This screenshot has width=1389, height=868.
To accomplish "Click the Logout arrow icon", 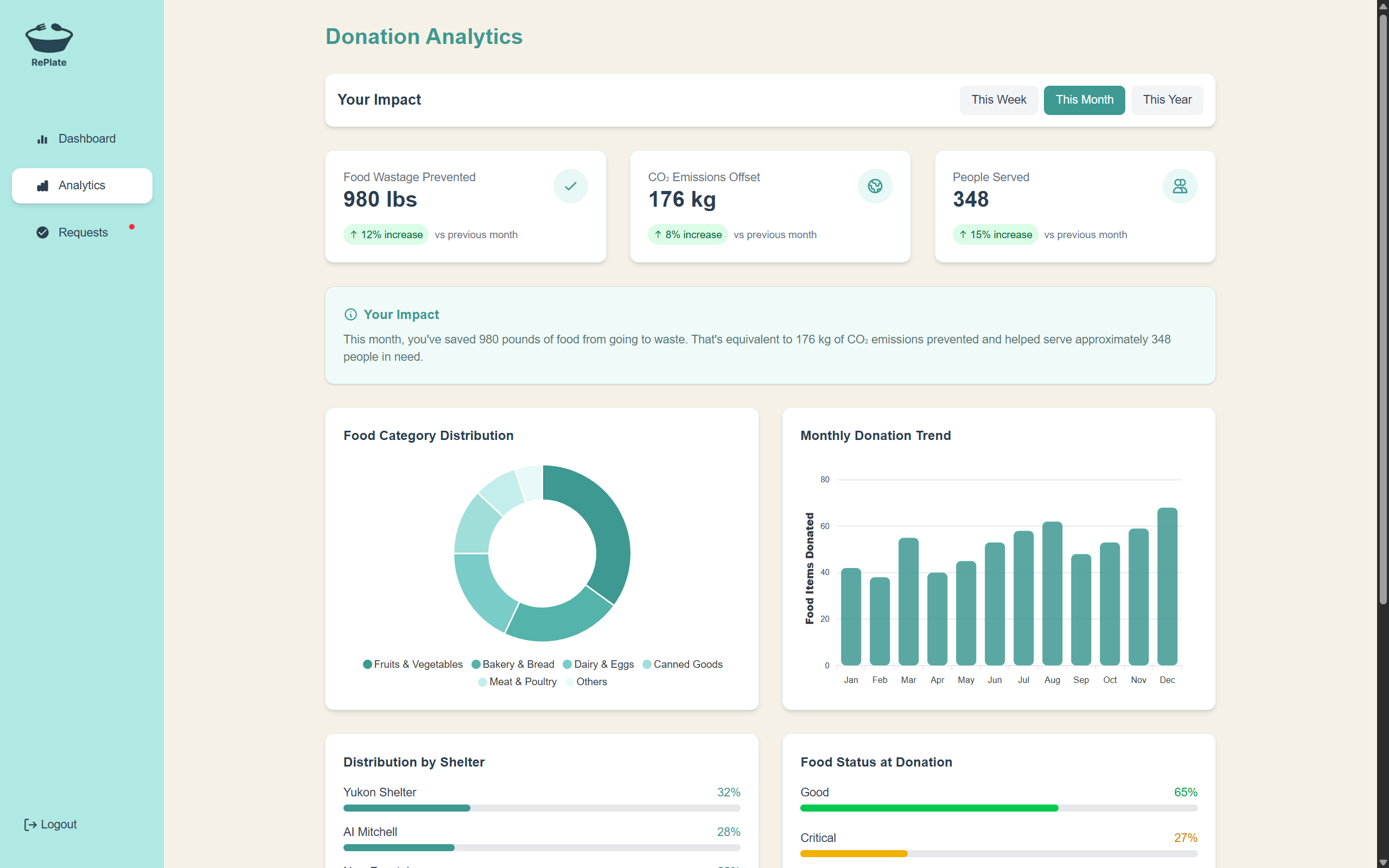I will (30, 825).
